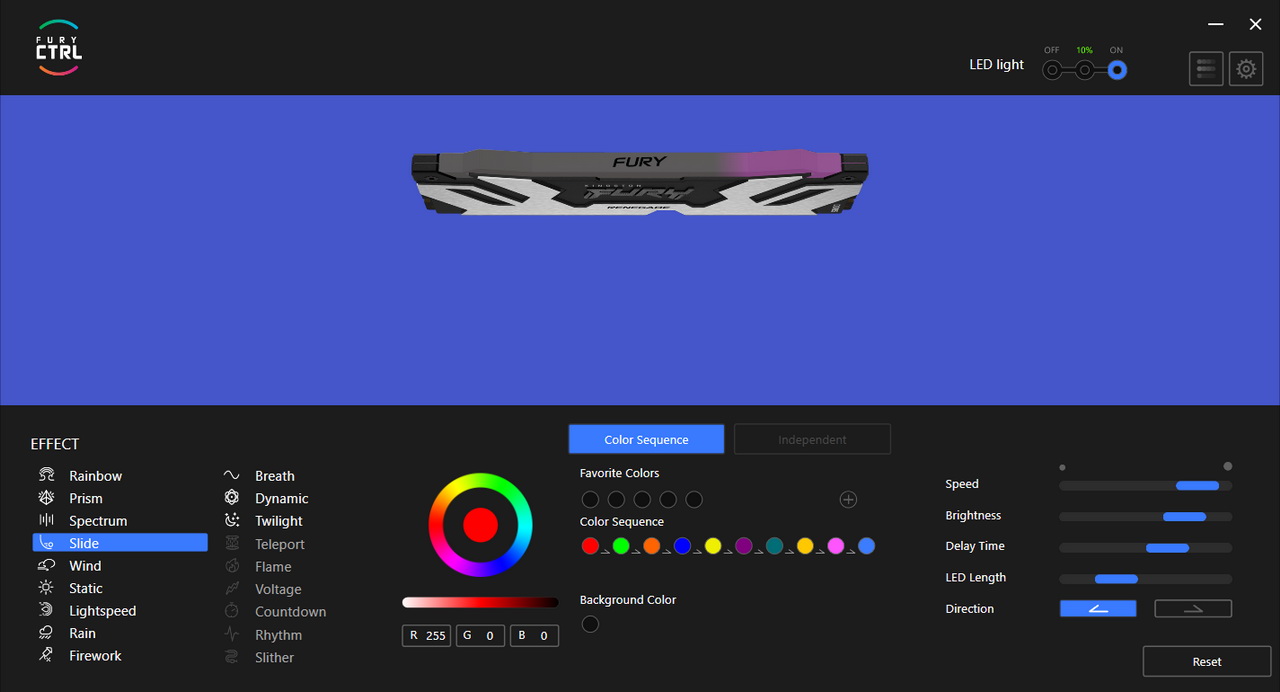Select red swatch in Color Sequence

pyautogui.click(x=590, y=545)
